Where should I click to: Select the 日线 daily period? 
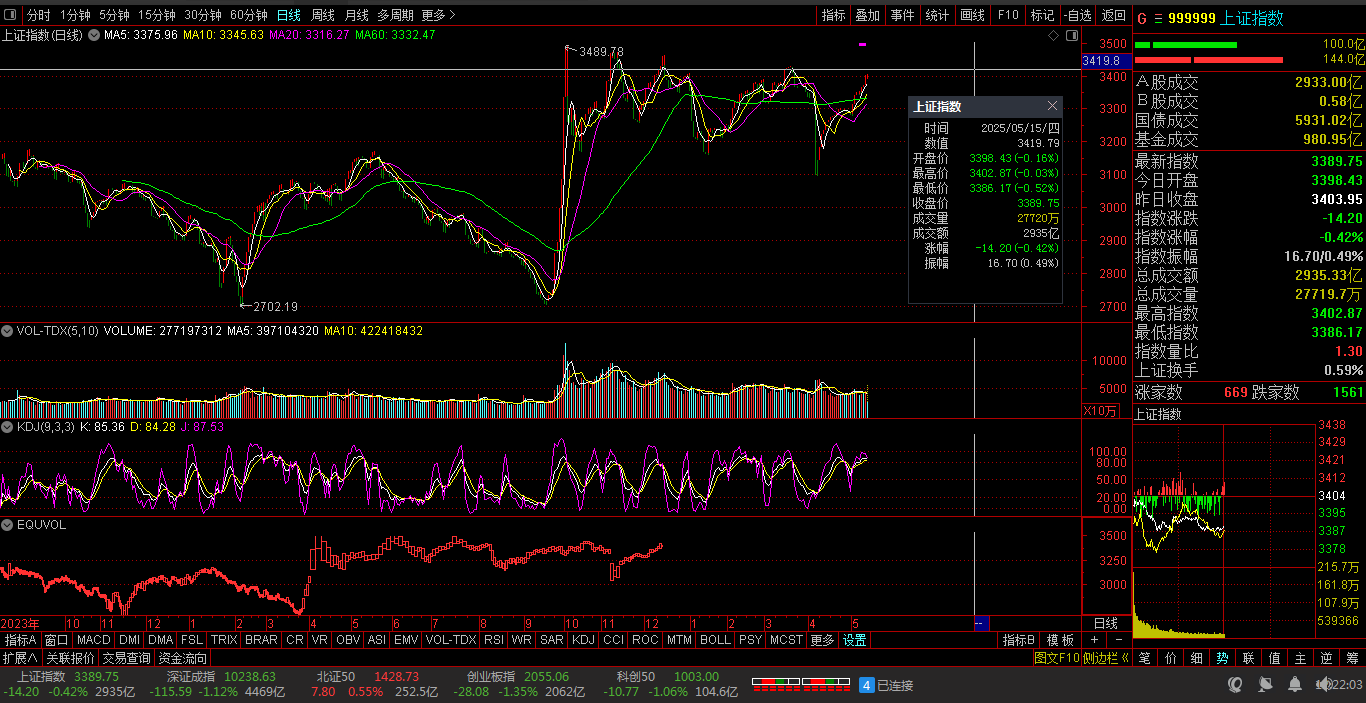point(289,15)
